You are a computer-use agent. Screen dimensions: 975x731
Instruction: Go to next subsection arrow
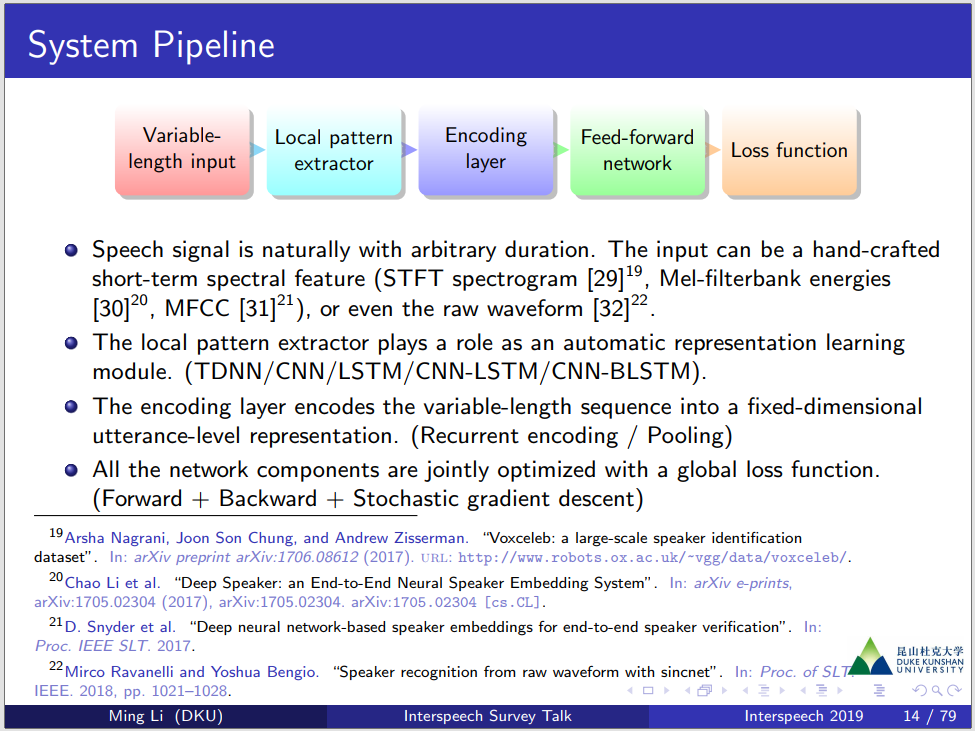pyautogui.click(x=782, y=691)
